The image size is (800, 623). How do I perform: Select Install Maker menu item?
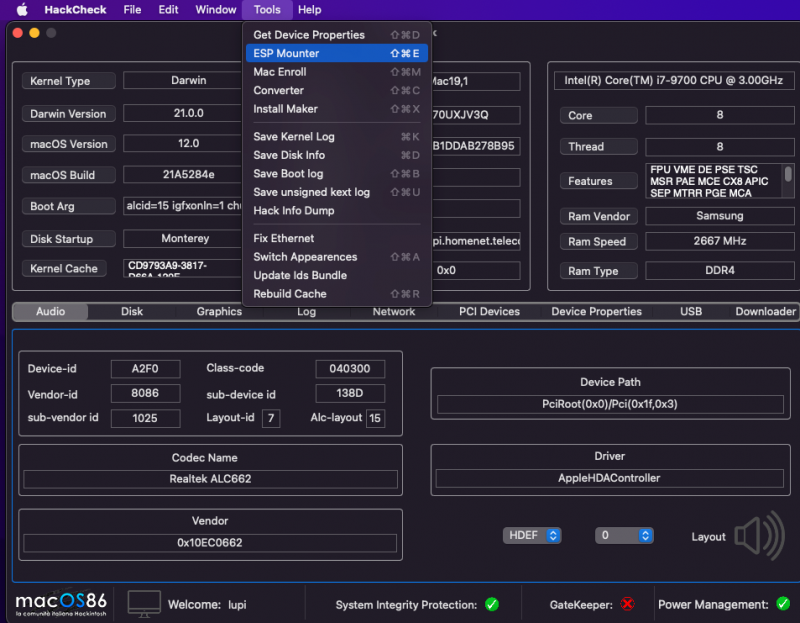[337, 109]
